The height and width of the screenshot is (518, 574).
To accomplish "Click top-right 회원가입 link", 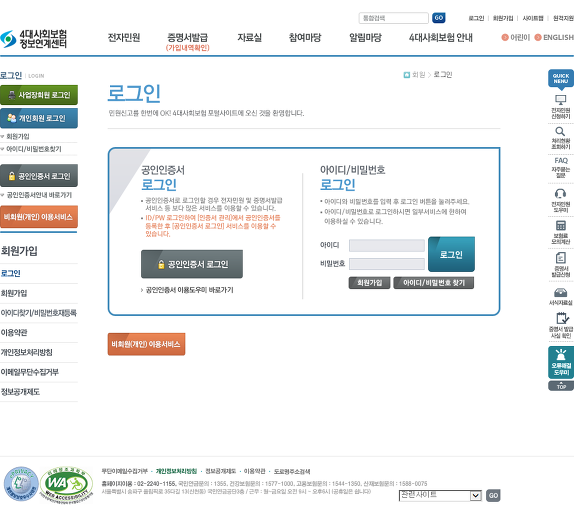I will point(503,18).
